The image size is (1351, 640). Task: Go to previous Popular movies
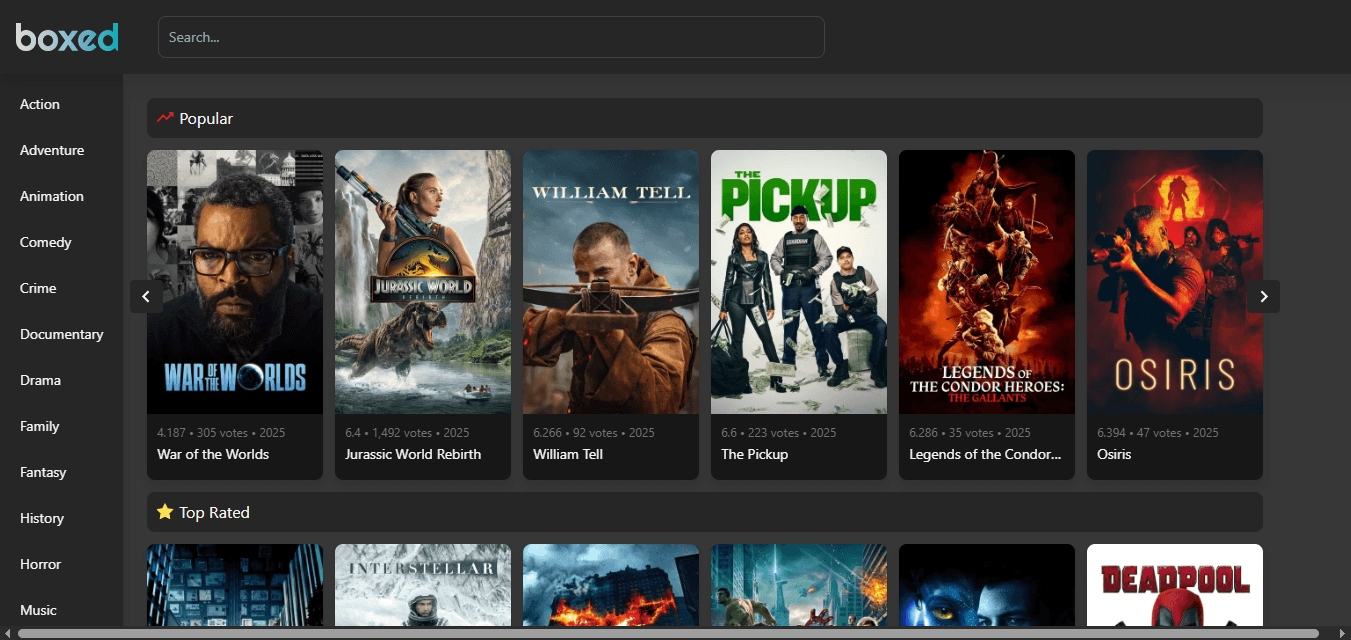coord(146,296)
